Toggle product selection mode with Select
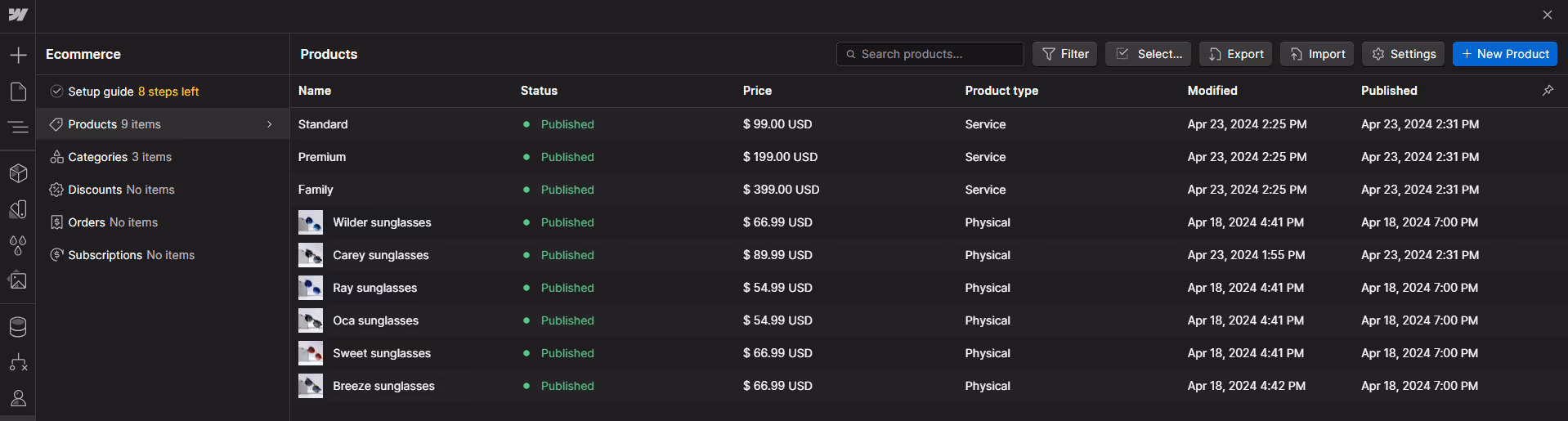Image resolution: width=1568 pixels, height=421 pixels. pyautogui.click(x=1148, y=54)
